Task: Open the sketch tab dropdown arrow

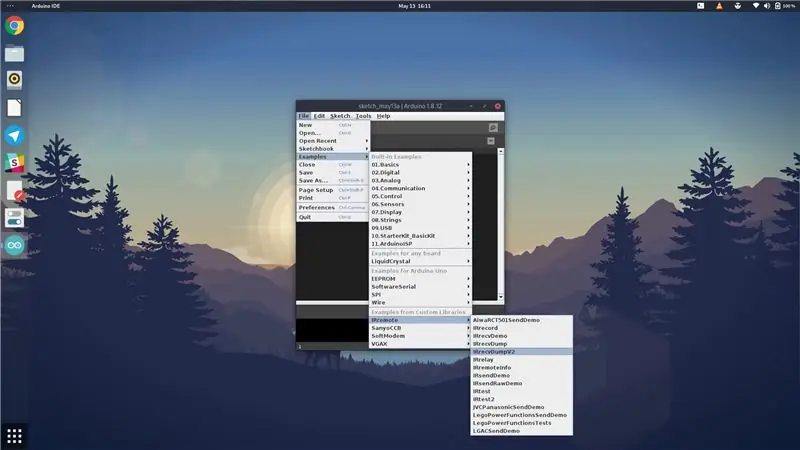Action: (x=491, y=141)
